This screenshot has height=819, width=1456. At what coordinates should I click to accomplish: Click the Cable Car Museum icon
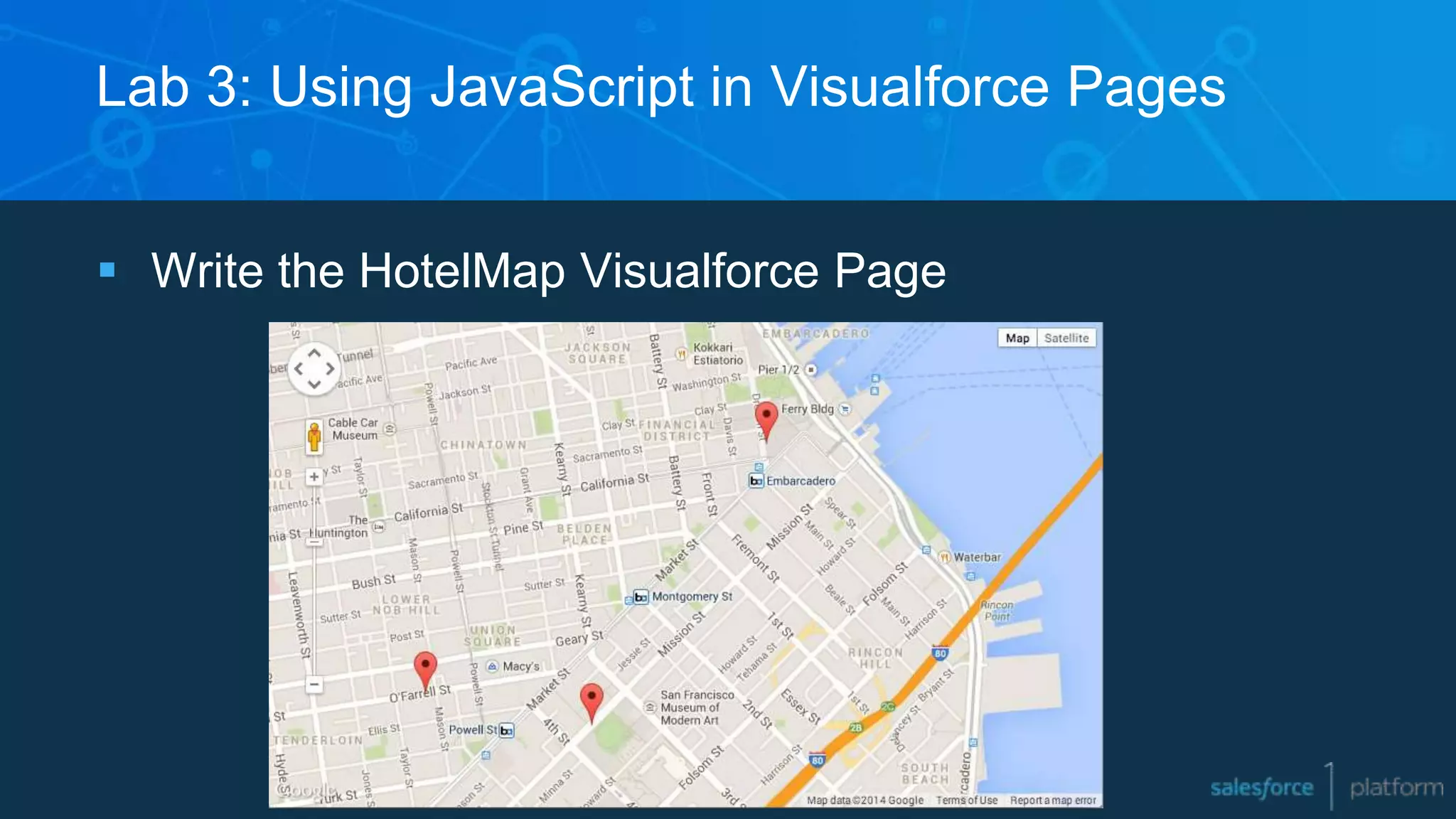click(389, 429)
